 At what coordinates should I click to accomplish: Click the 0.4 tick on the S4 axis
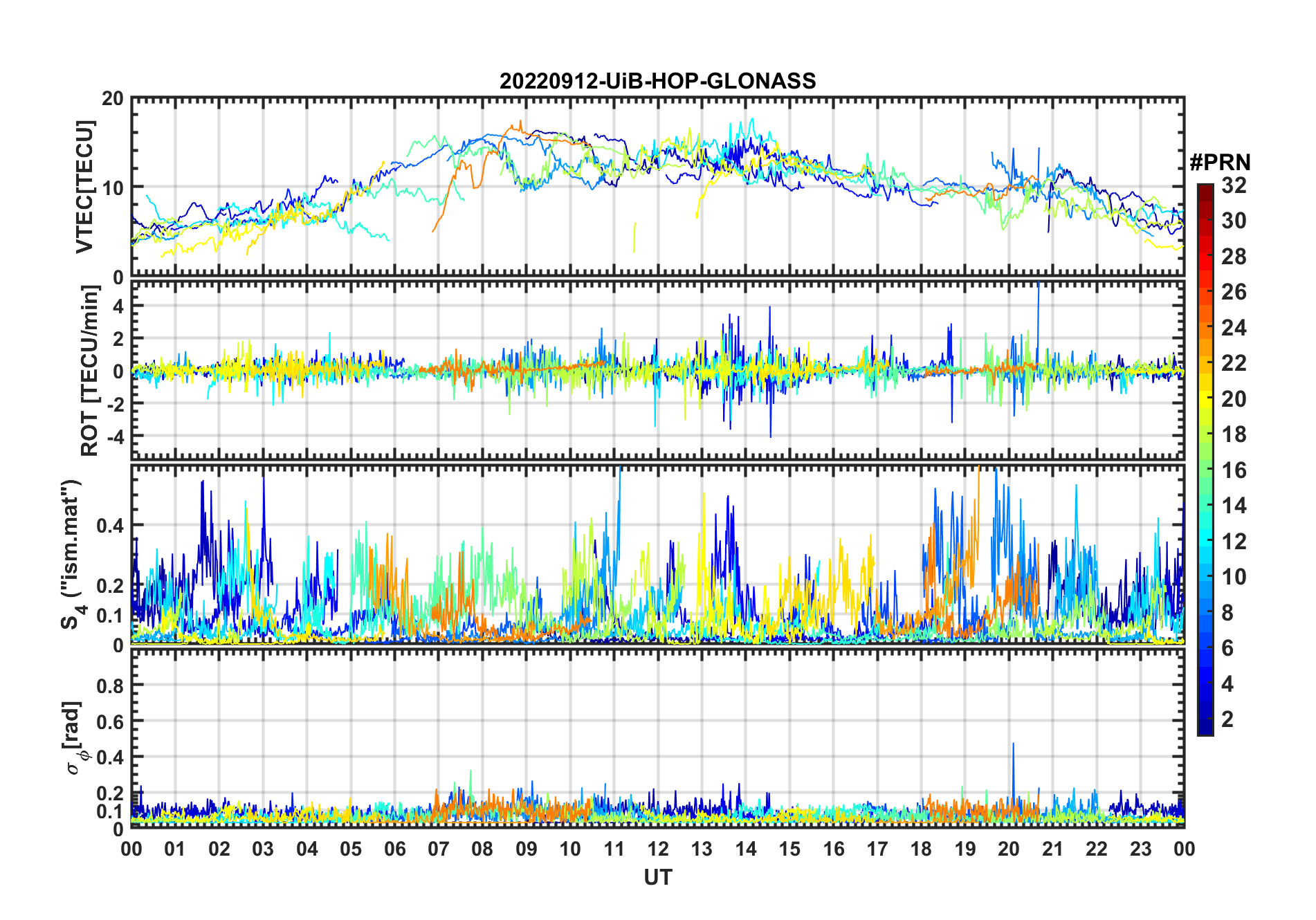109,526
